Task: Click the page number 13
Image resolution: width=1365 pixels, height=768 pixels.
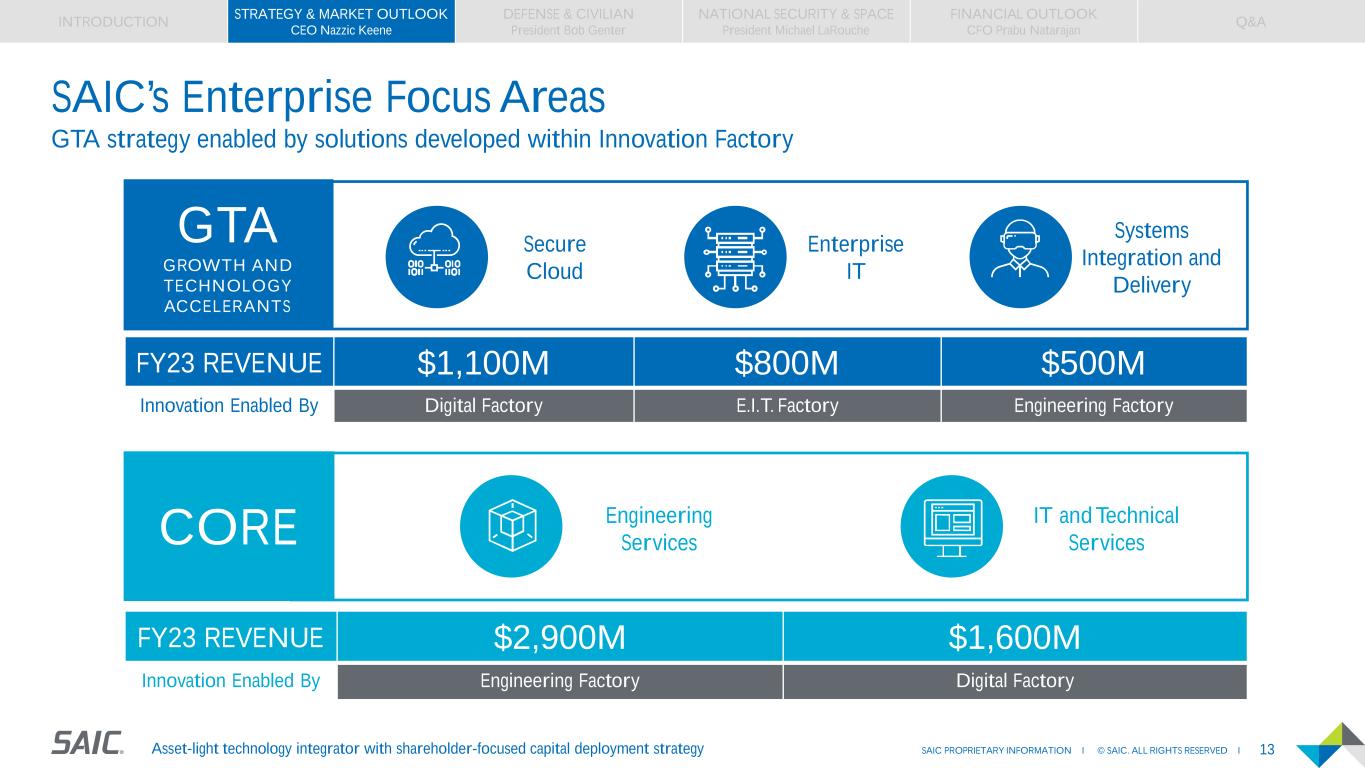Action: click(1267, 750)
